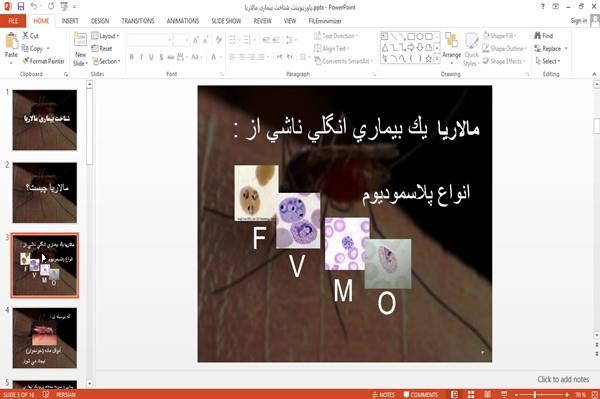Toggle Underline formatting

151,57
